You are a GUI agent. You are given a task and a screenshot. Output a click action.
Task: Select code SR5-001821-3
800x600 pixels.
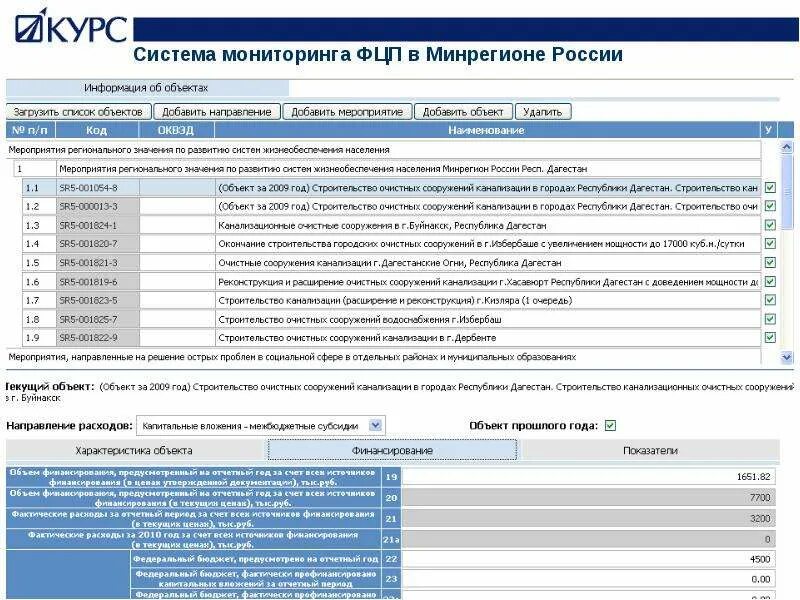(x=97, y=263)
